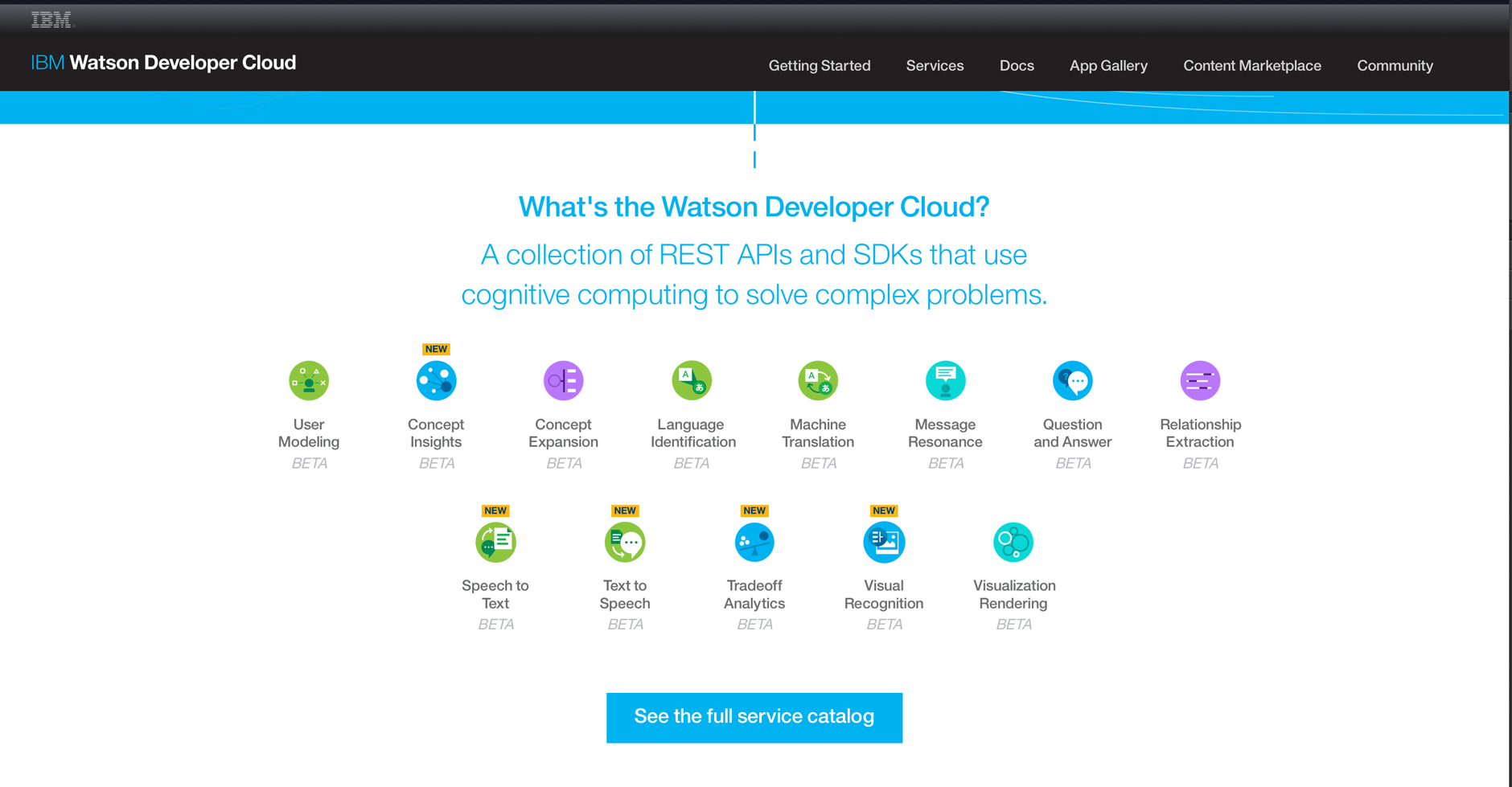Open the Services menu item
The width and height of the screenshot is (1512, 787).
pos(935,66)
